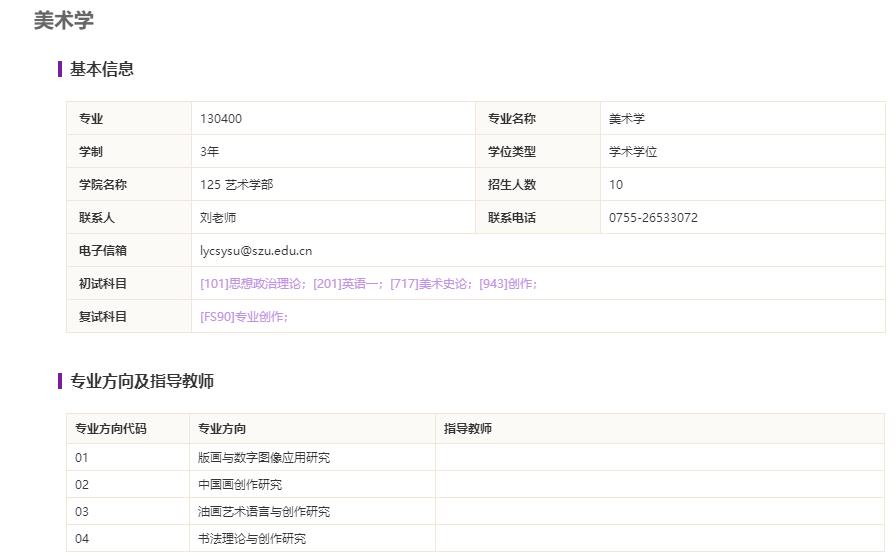Click the 基本信息 section heading

coord(101,69)
